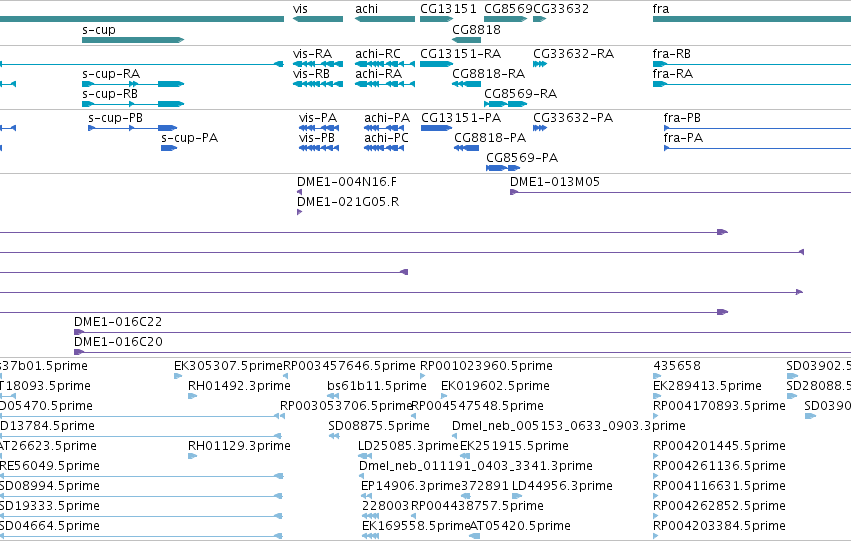
Task: Select the LD25085.3prime EST
Action: click(365, 456)
